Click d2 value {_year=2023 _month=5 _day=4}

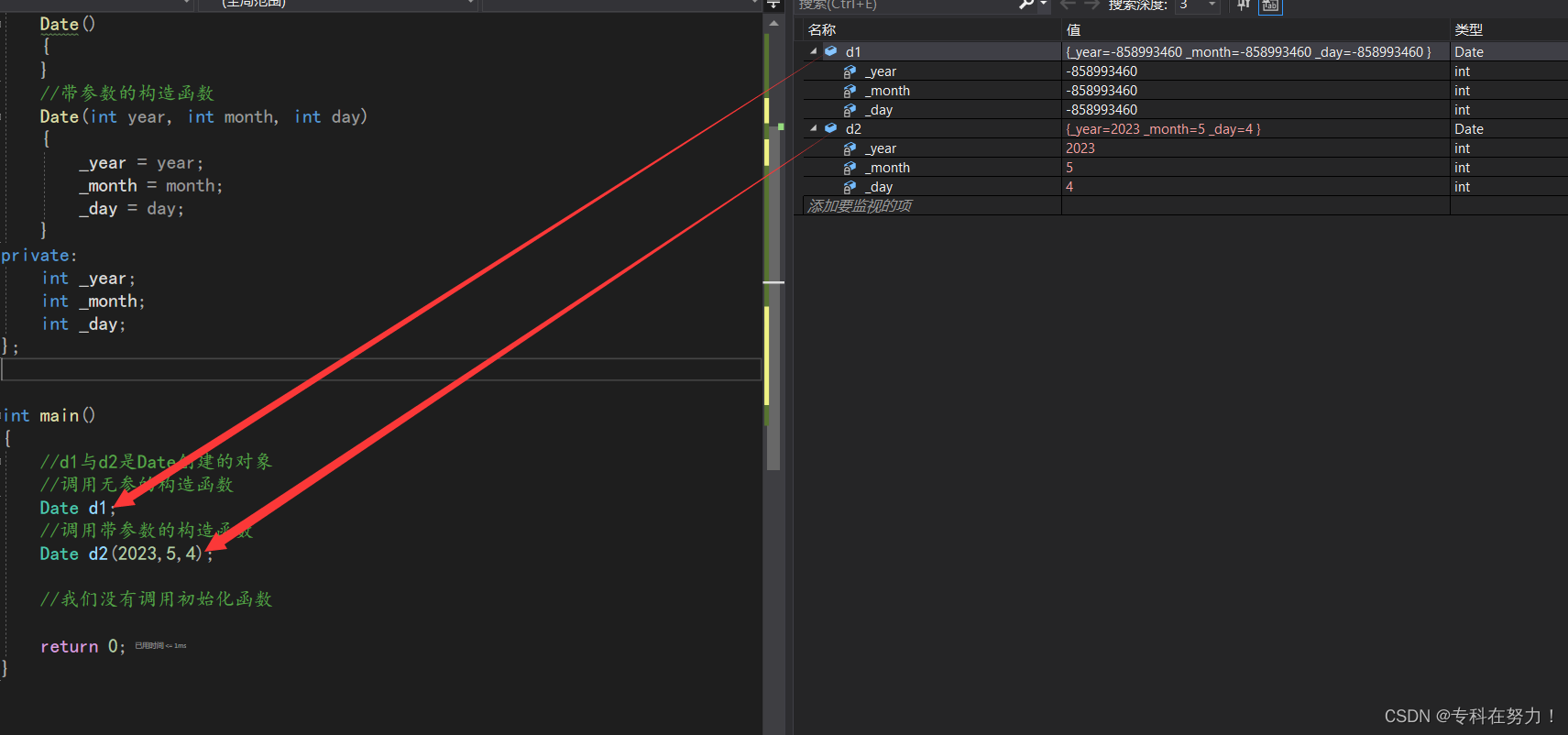[x=1163, y=129]
